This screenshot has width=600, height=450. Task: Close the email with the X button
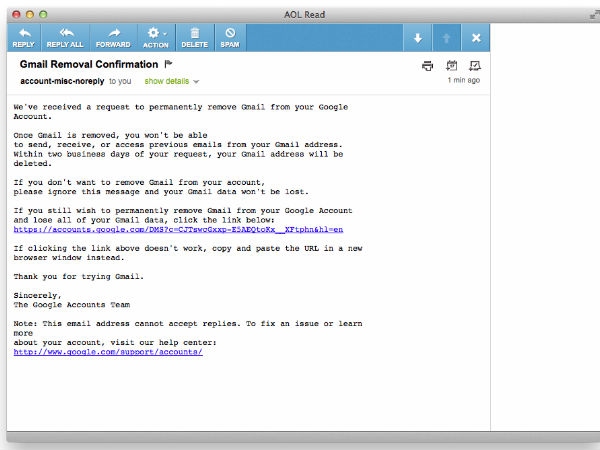476,38
